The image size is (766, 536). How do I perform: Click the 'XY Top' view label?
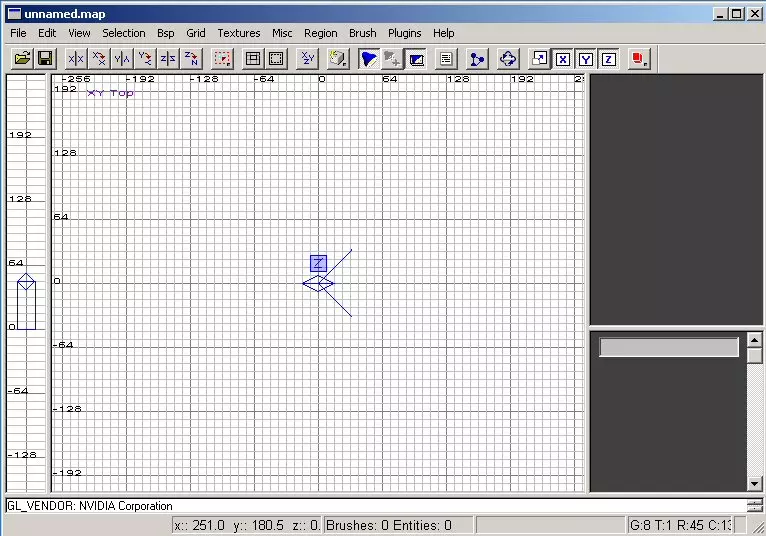coord(110,93)
